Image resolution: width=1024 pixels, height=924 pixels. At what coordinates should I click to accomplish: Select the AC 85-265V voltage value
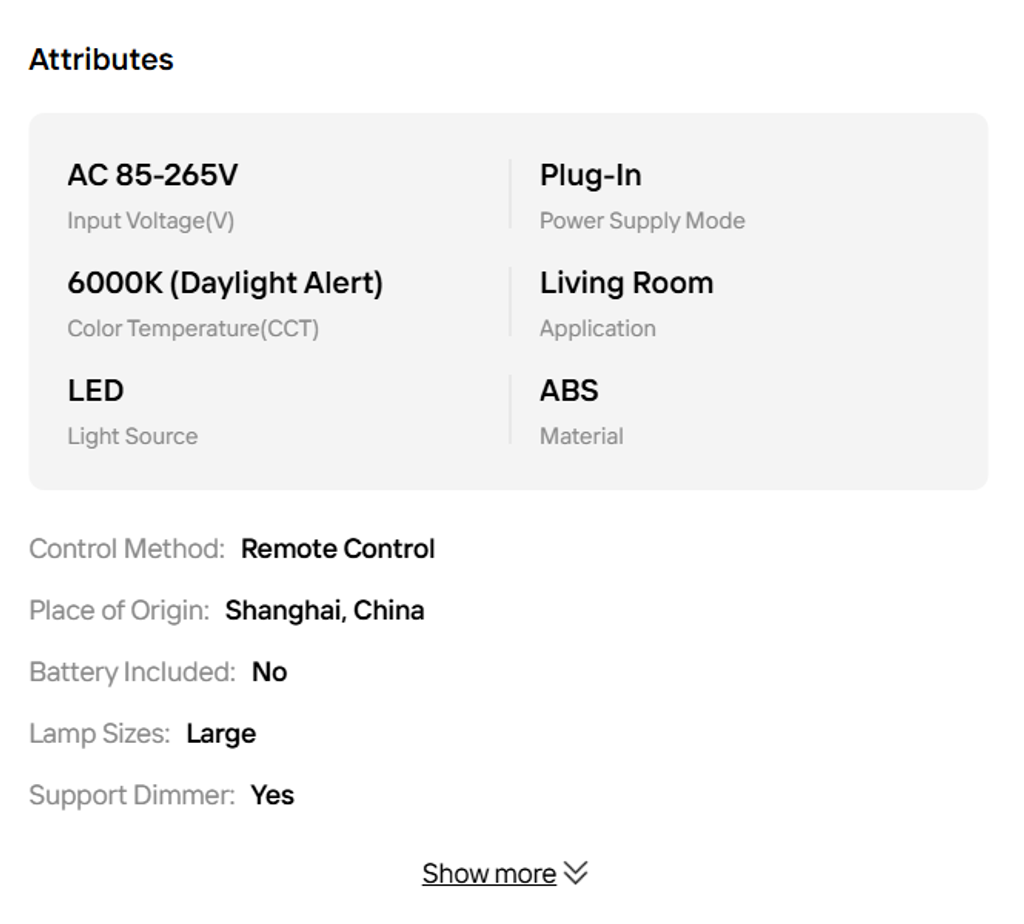tap(152, 175)
